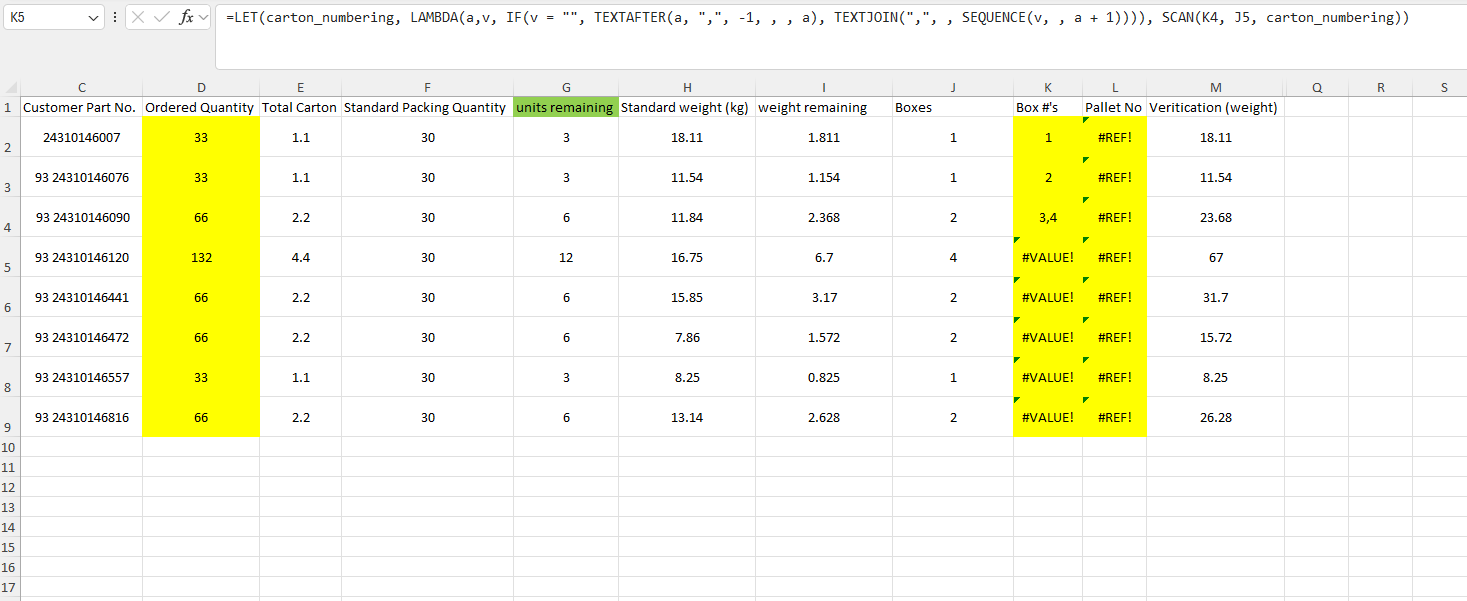Select the green 'units remaining' header cell
The image size is (1467, 601).
point(566,107)
